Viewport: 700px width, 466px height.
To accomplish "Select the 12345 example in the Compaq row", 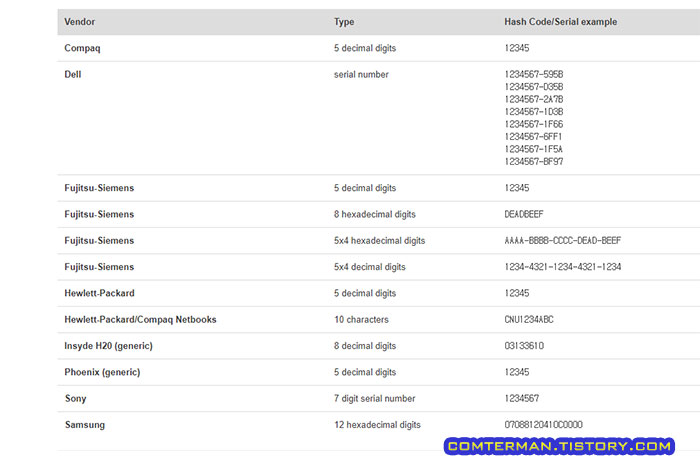I will click(x=517, y=48).
